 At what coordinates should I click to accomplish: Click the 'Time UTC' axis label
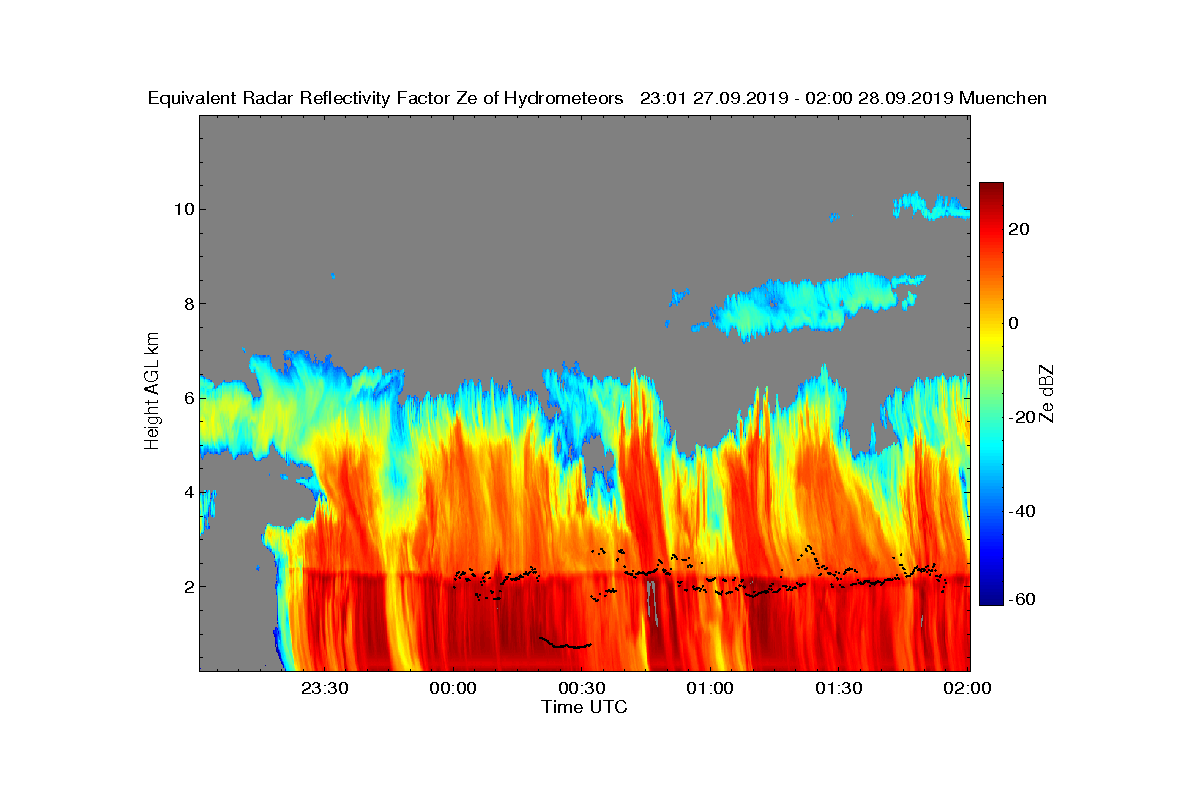(584, 707)
